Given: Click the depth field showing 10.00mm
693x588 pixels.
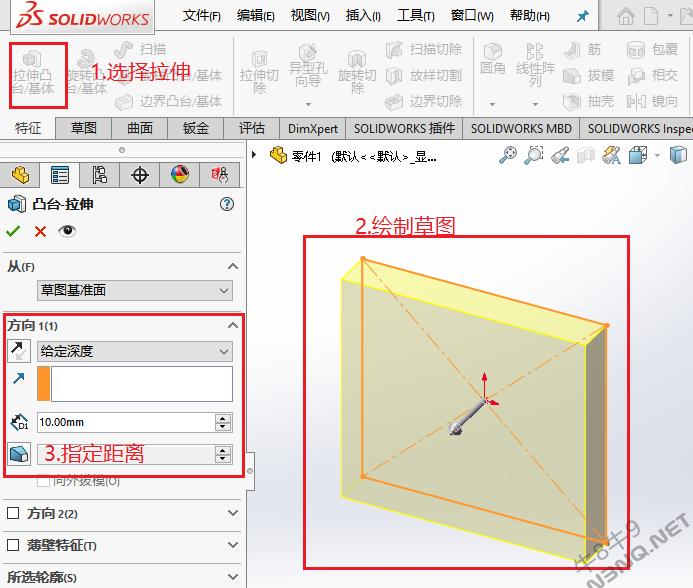Looking at the screenshot, I should pyautogui.click(x=126, y=422).
